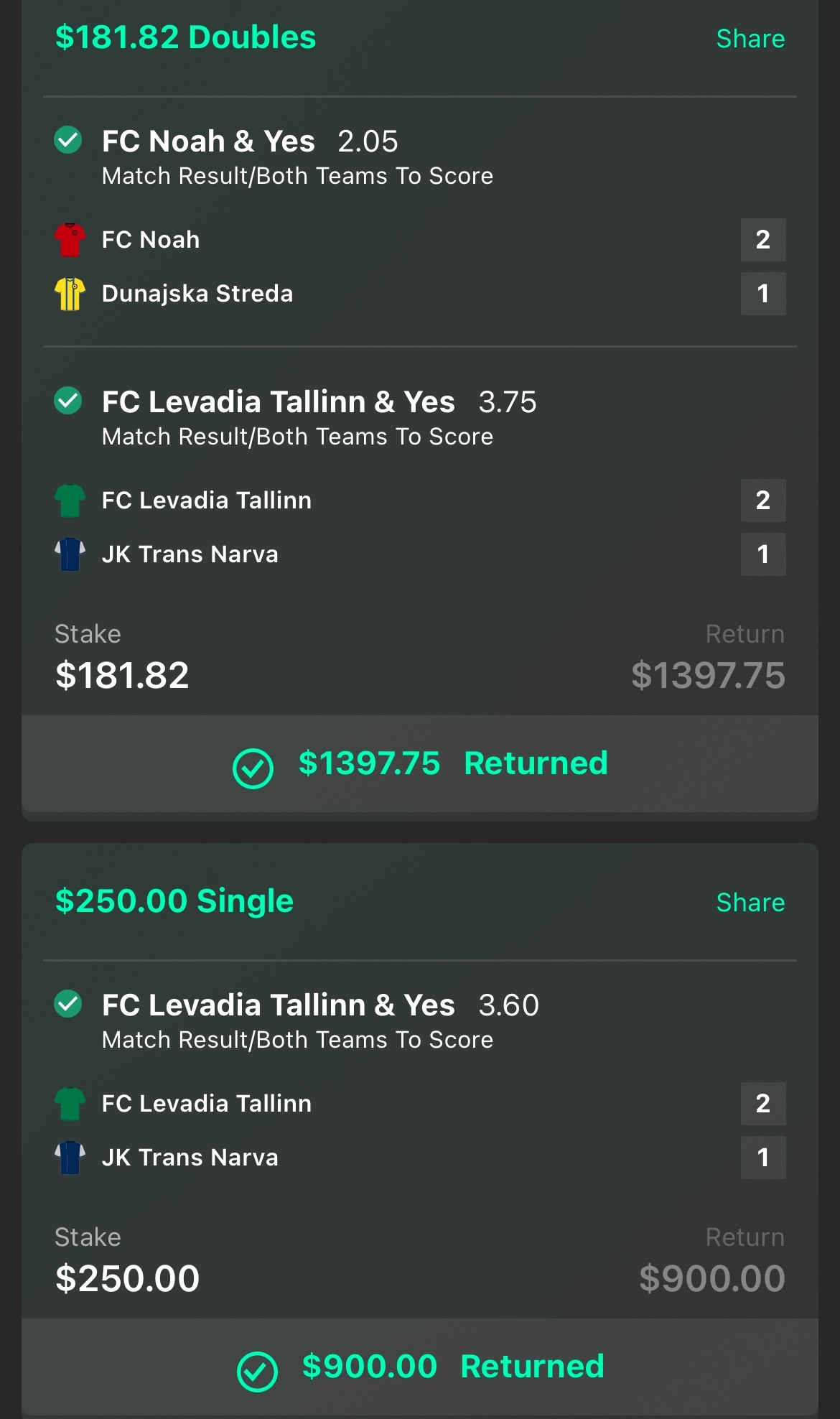This screenshot has width=840, height=1419.
Task: Click FC Noah score box showing 2
Action: click(x=763, y=240)
